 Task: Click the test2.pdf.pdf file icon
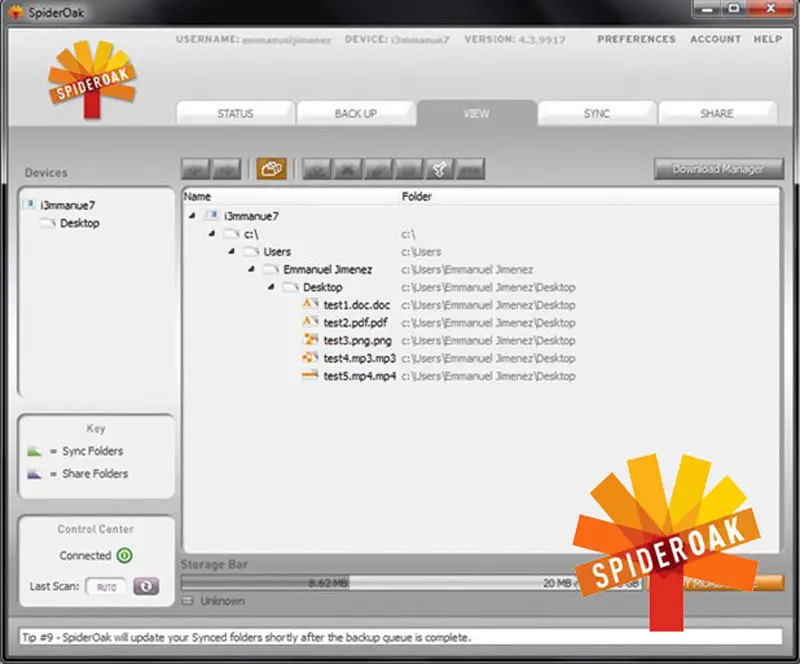click(x=310, y=322)
